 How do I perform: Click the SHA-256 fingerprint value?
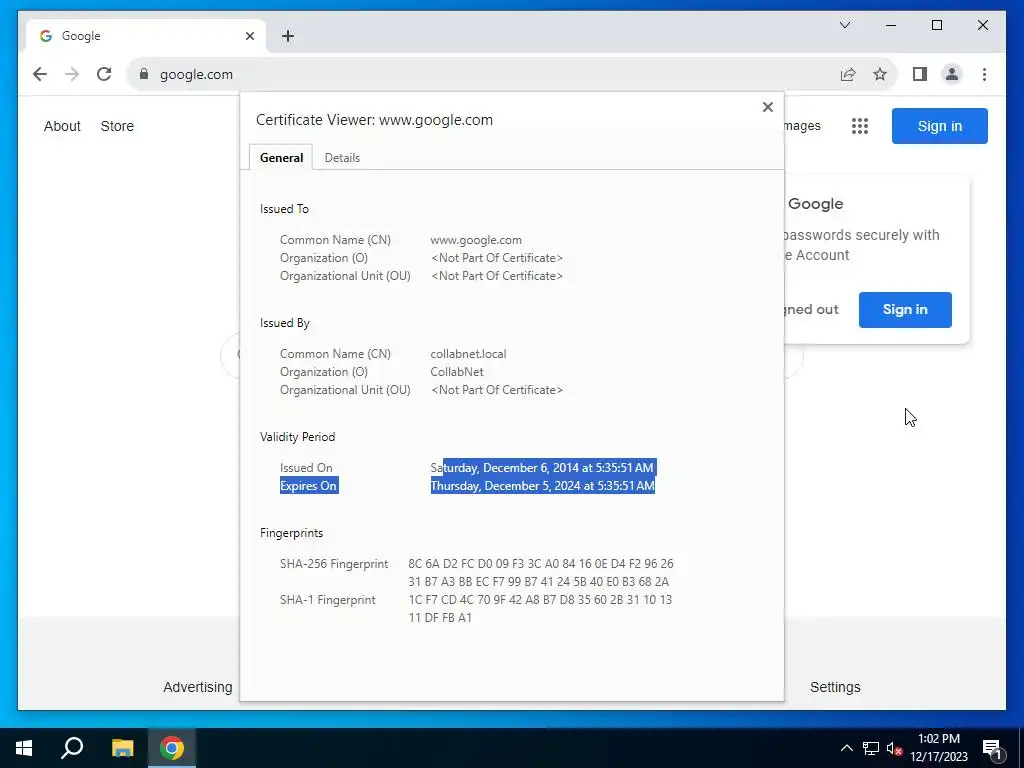(541, 573)
